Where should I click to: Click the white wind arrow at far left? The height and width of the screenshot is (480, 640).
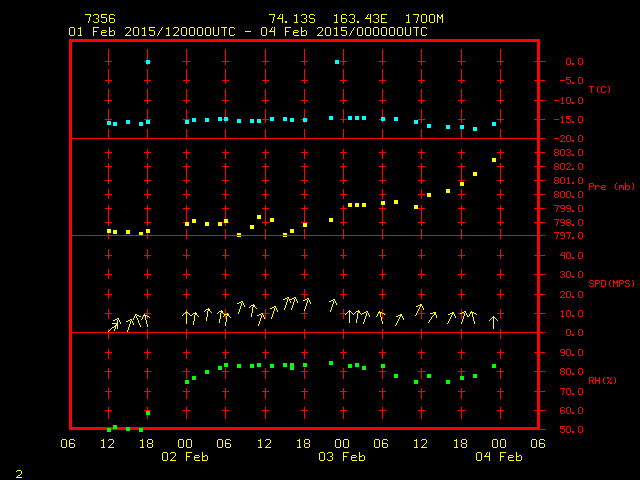pos(112,327)
